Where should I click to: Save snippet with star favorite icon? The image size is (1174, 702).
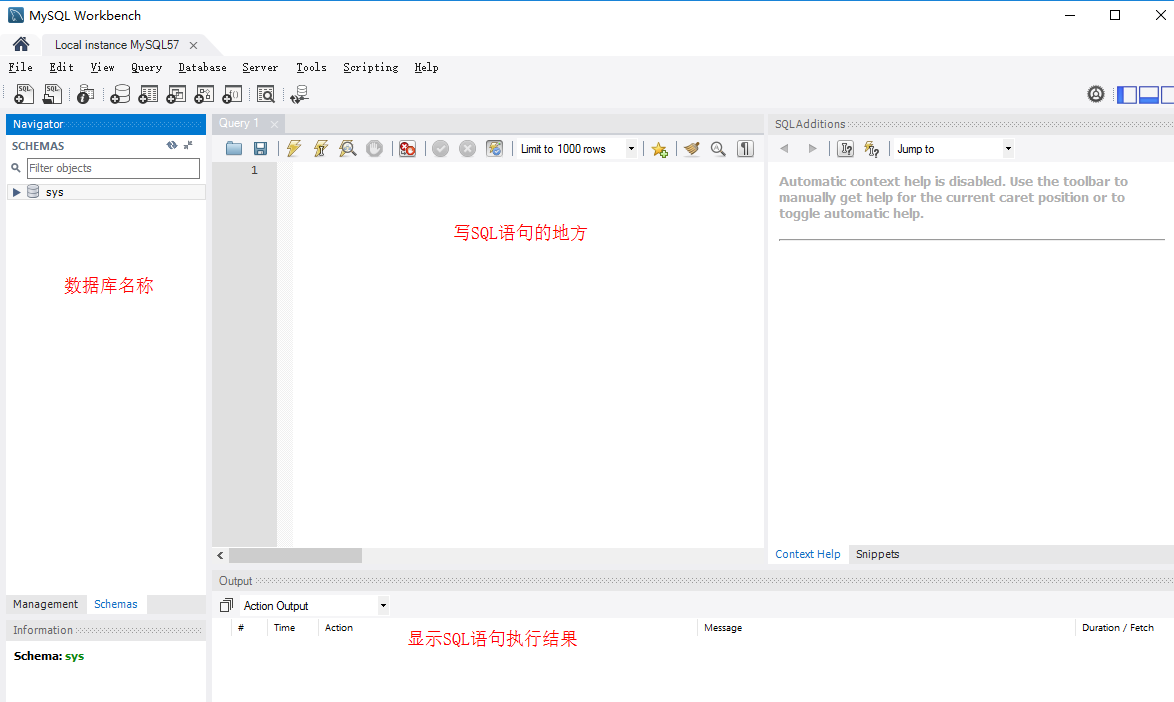(659, 148)
